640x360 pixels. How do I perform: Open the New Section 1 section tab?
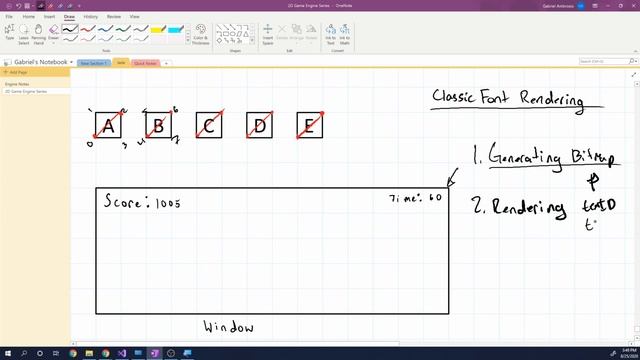pos(93,63)
